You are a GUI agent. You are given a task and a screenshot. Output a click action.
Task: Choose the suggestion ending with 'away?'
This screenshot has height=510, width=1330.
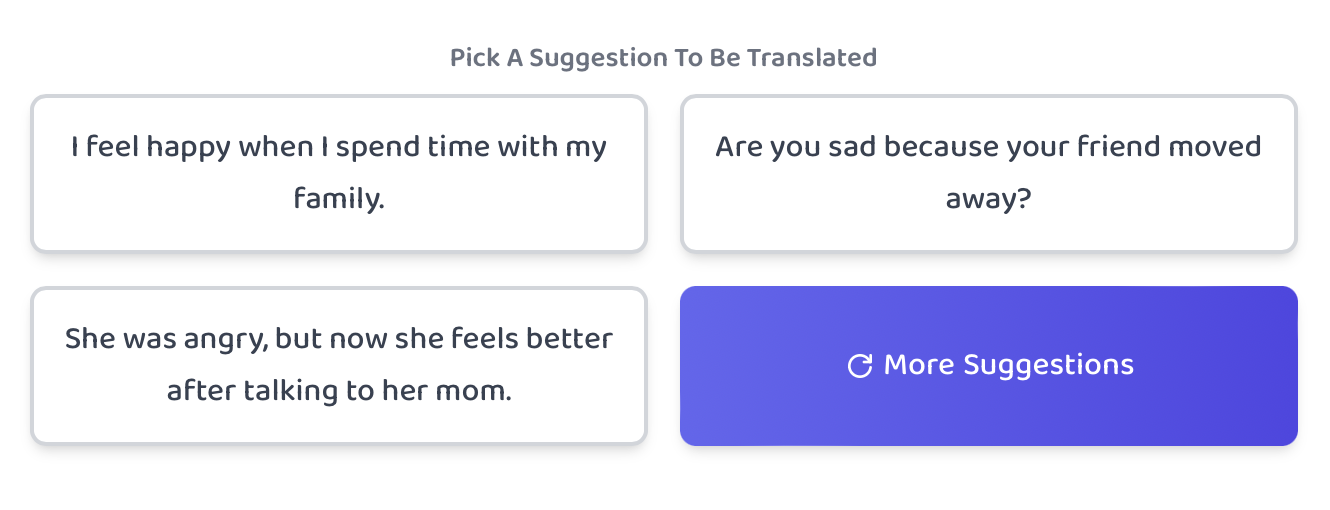click(988, 173)
